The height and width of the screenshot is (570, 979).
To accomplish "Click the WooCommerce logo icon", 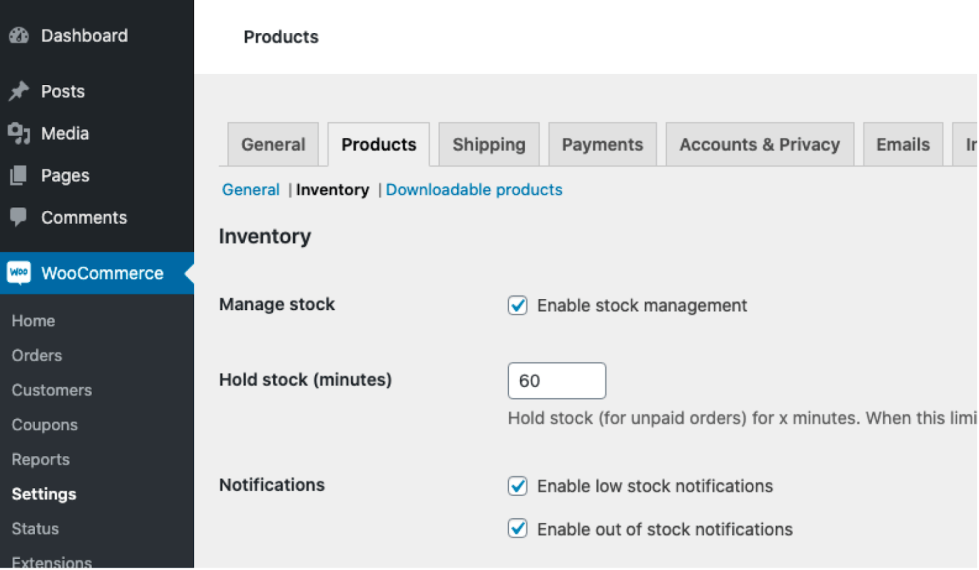I will pyautogui.click(x=19, y=273).
